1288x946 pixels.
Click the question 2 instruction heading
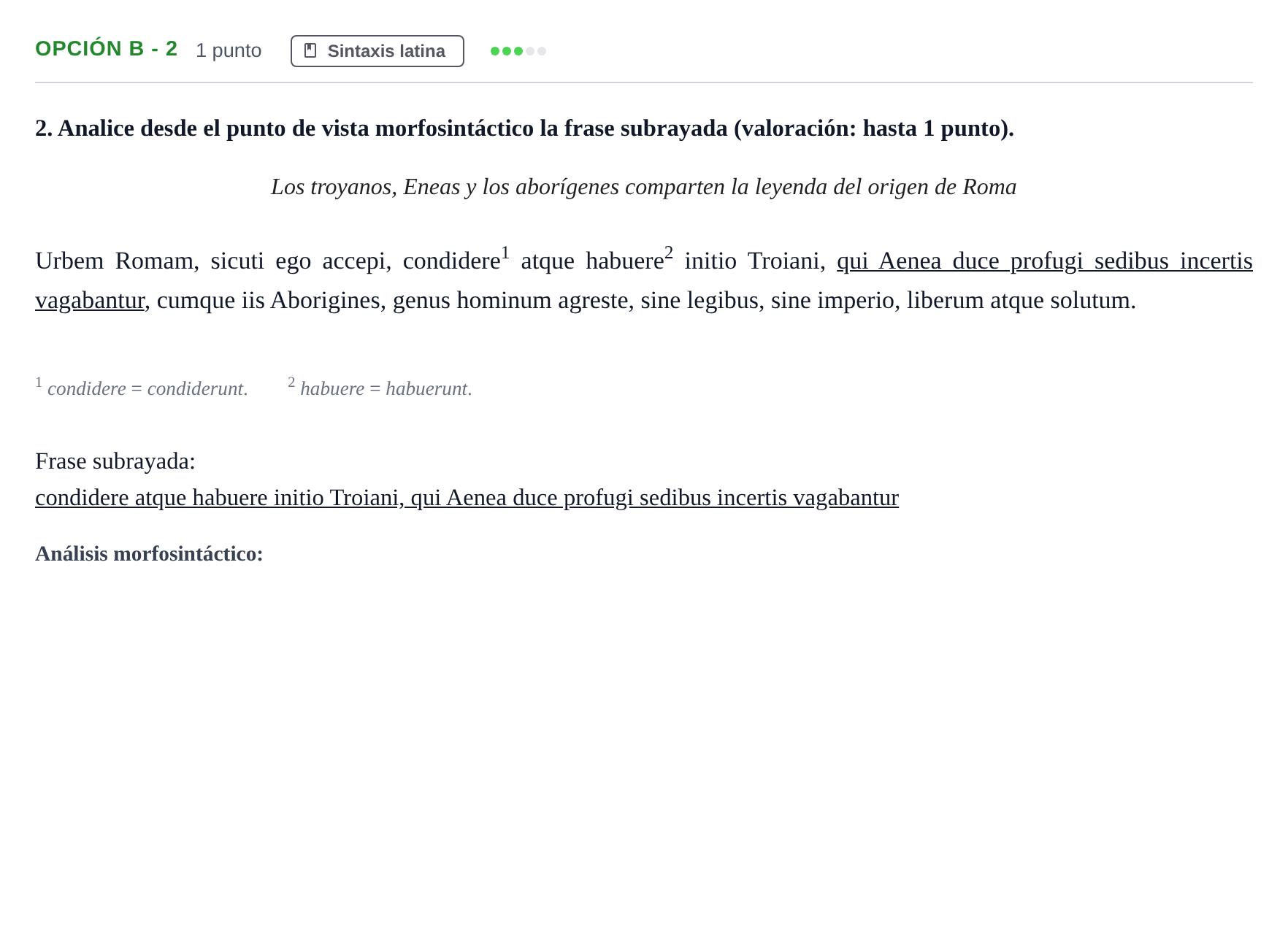pos(524,128)
